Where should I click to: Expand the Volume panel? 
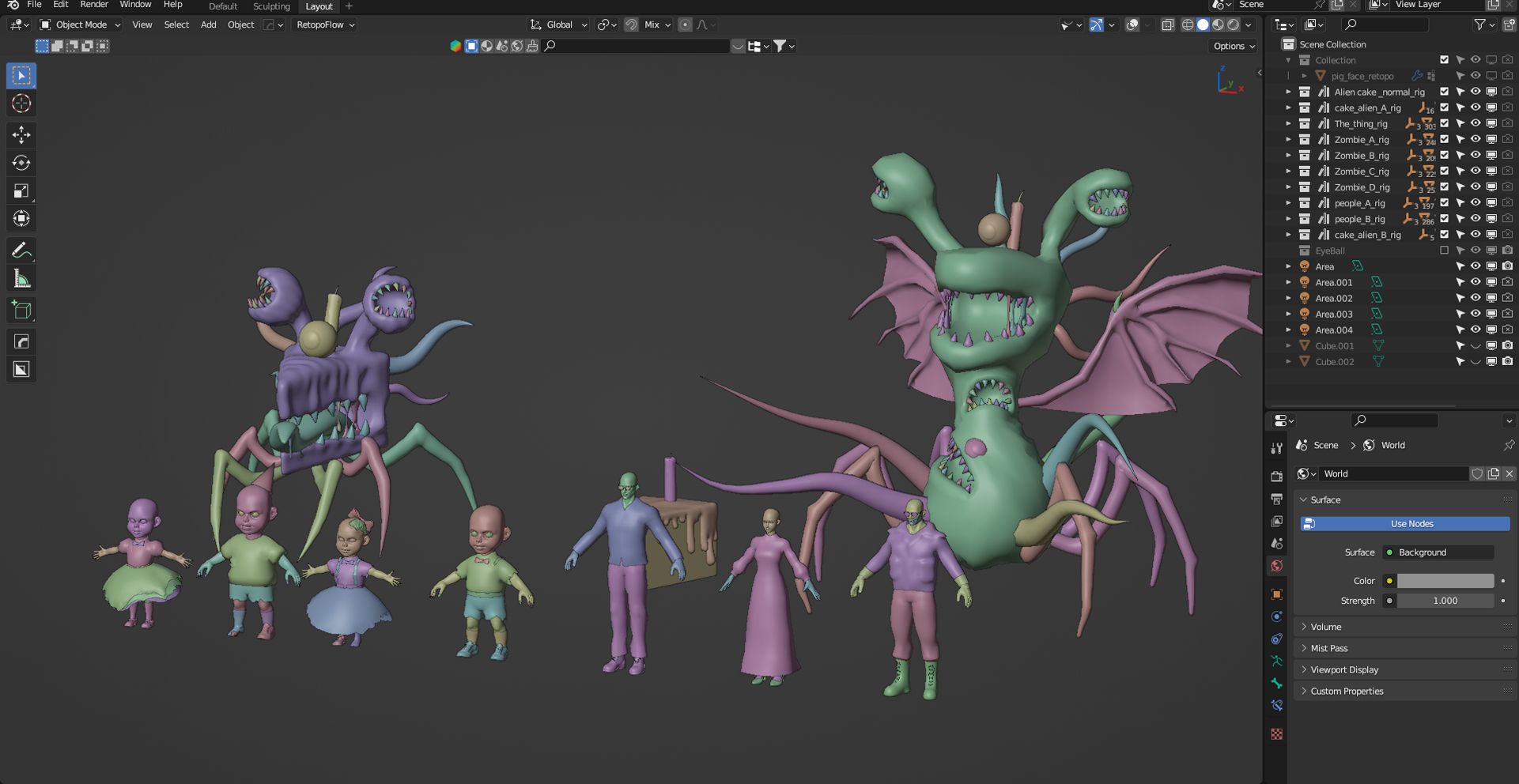pyautogui.click(x=1325, y=627)
